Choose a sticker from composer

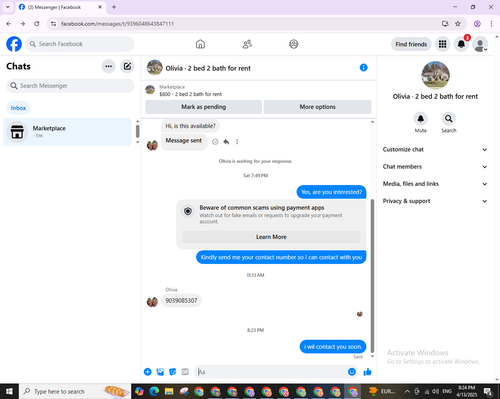click(173, 372)
